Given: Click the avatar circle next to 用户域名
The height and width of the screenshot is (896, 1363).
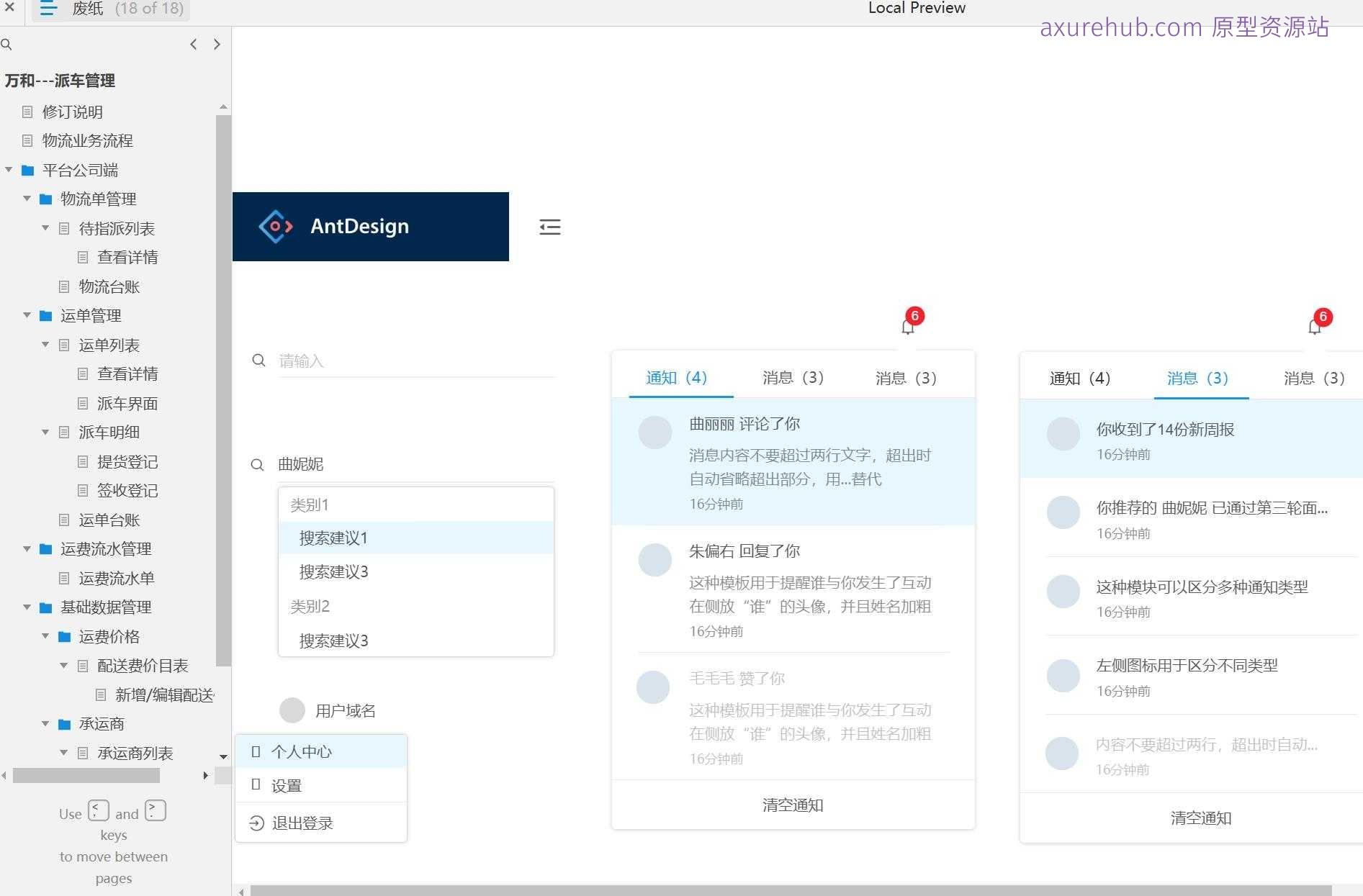Looking at the screenshot, I should coord(292,710).
